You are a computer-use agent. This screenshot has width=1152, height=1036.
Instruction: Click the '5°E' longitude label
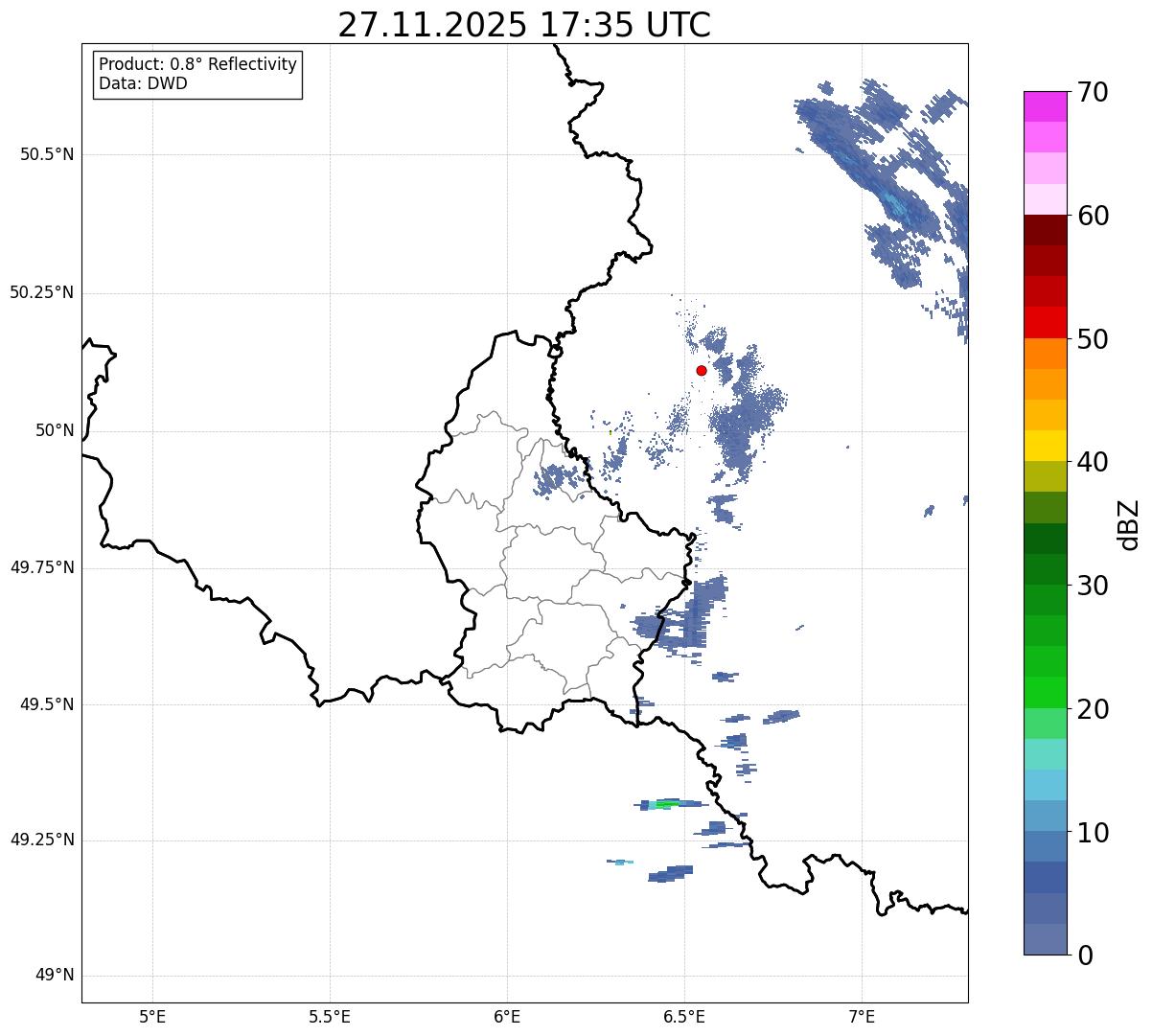click(x=152, y=1016)
